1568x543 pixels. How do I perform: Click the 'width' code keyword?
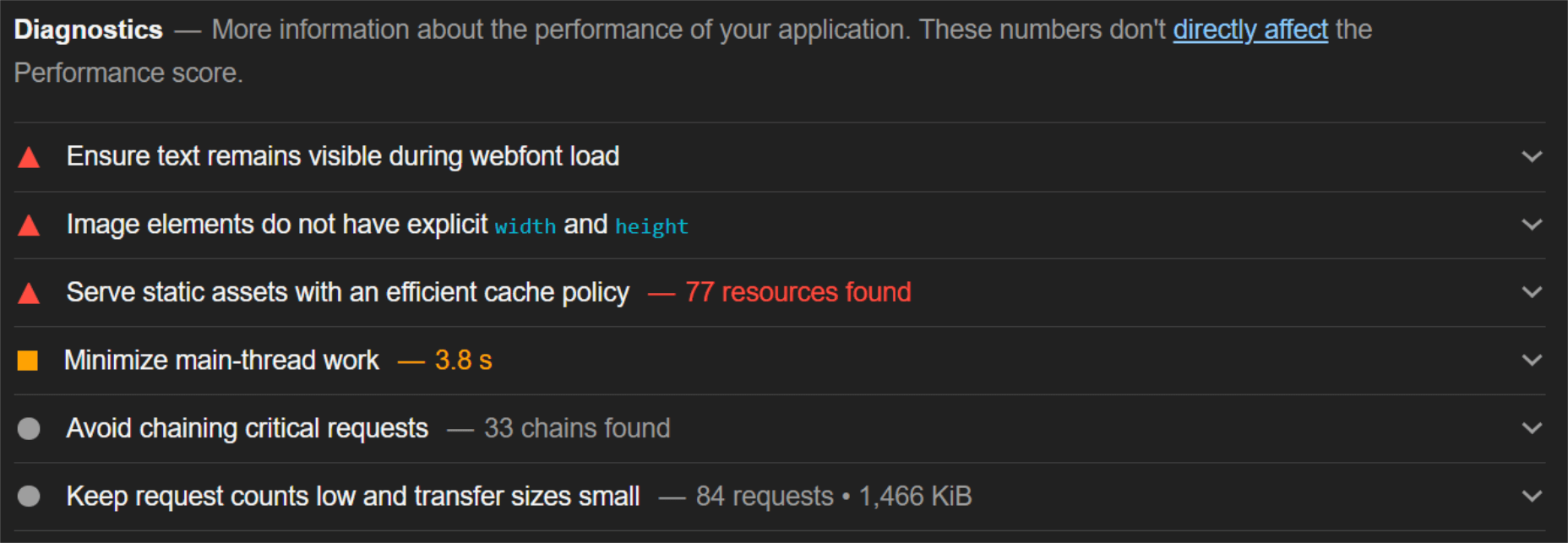pos(525,226)
